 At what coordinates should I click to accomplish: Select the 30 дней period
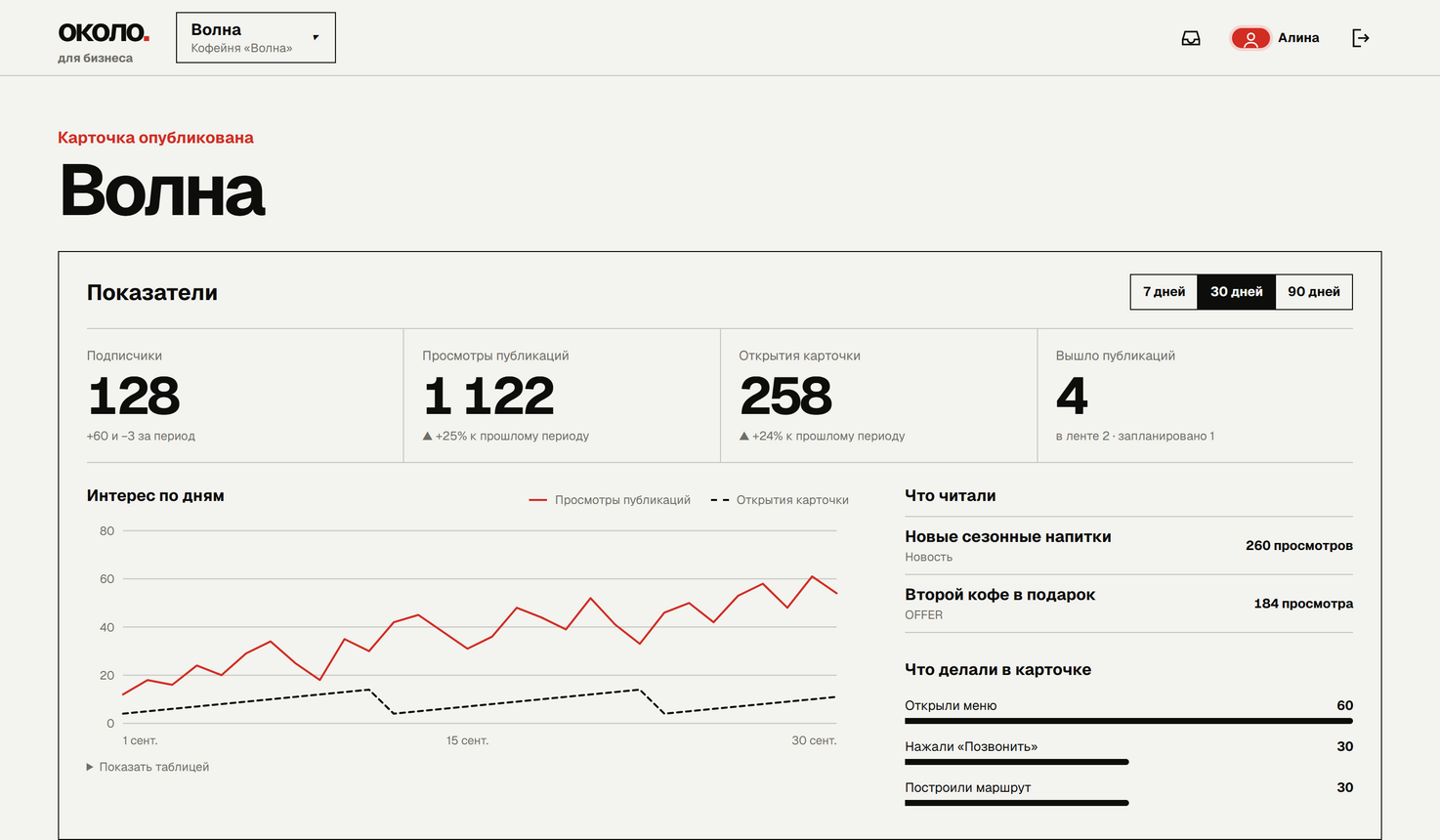(x=1237, y=292)
